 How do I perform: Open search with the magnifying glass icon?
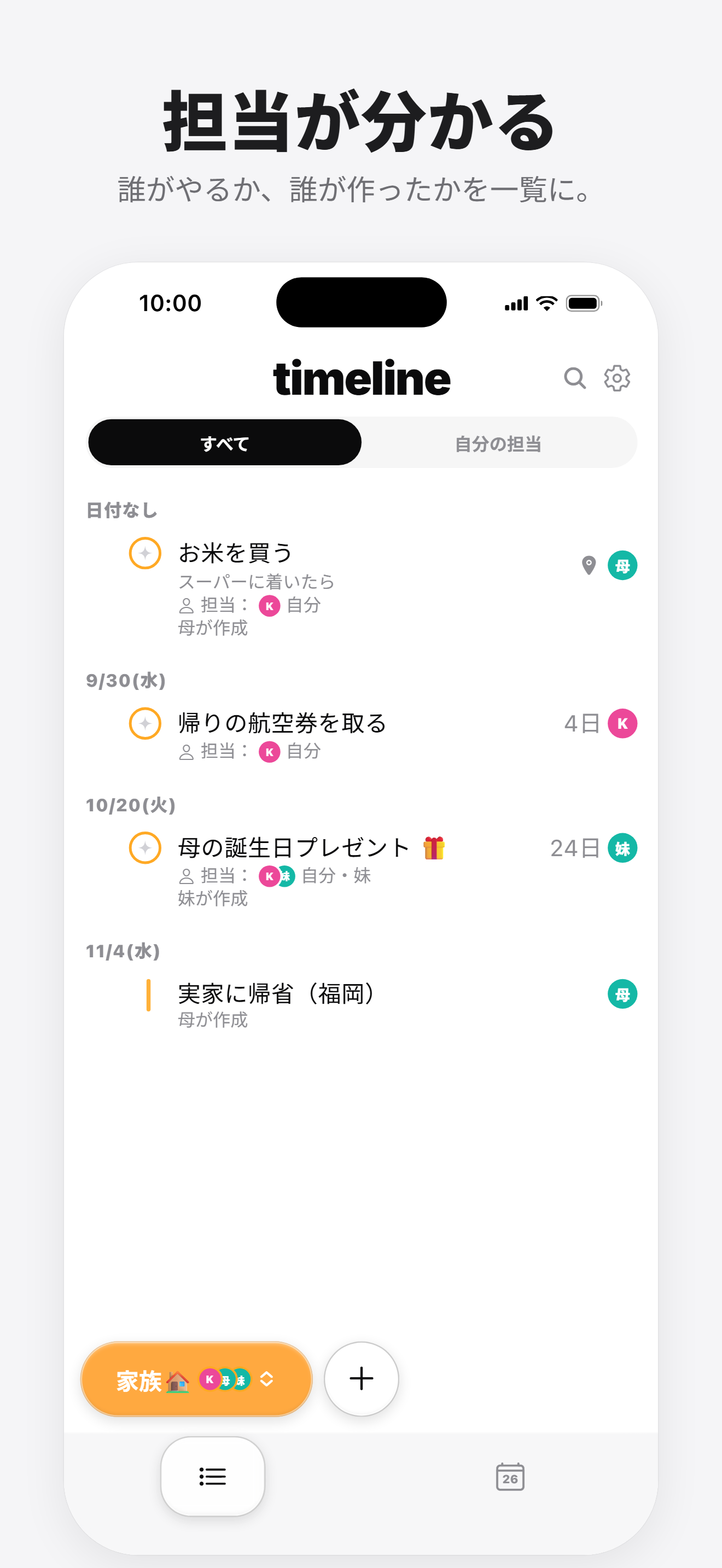[x=574, y=378]
